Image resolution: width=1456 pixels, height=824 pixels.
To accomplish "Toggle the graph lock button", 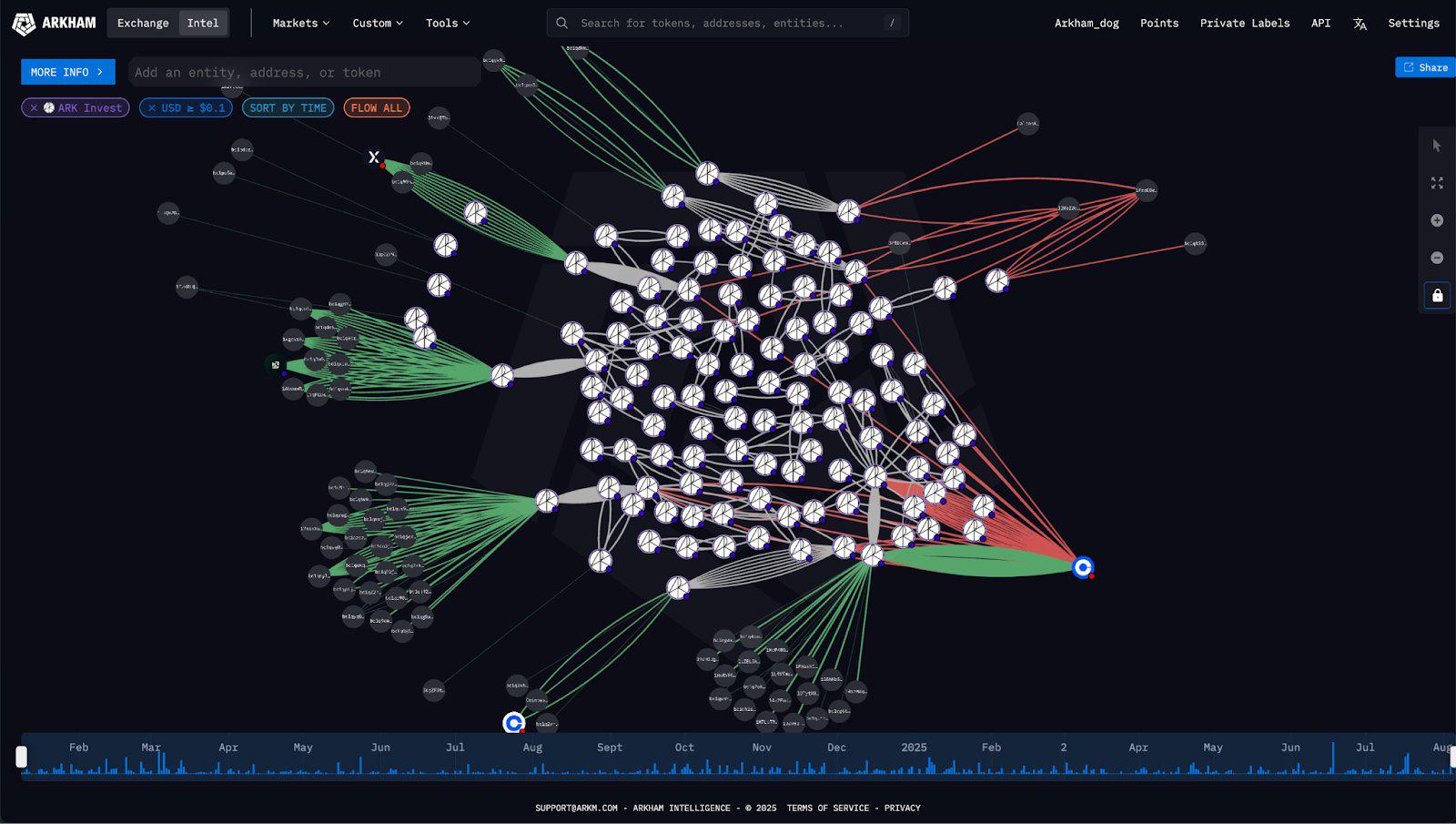I will (1437, 295).
